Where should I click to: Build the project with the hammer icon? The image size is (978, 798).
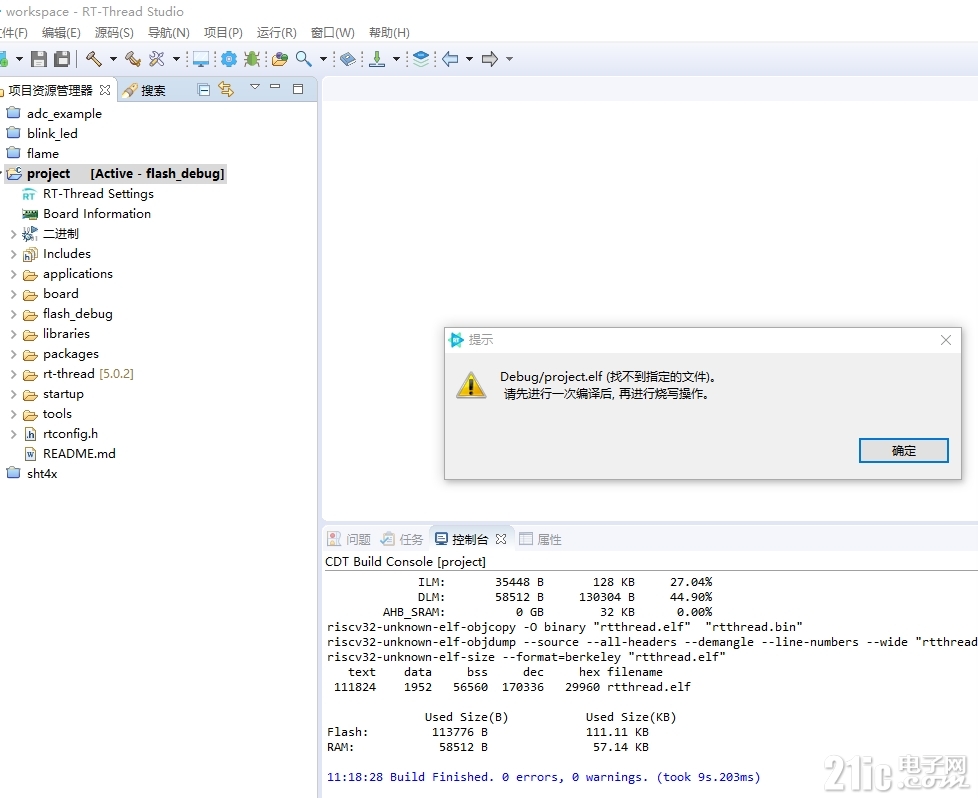[94, 59]
